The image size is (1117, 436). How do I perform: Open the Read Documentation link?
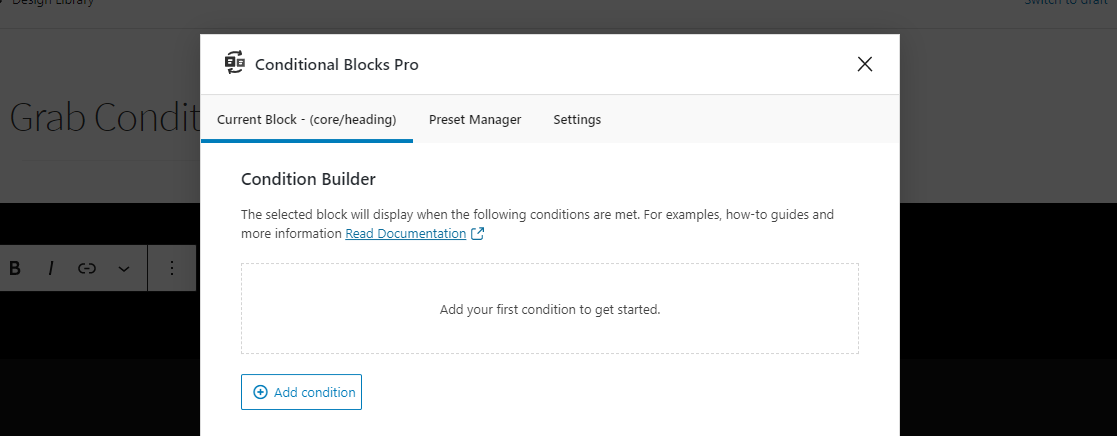(x=405, y=234)
